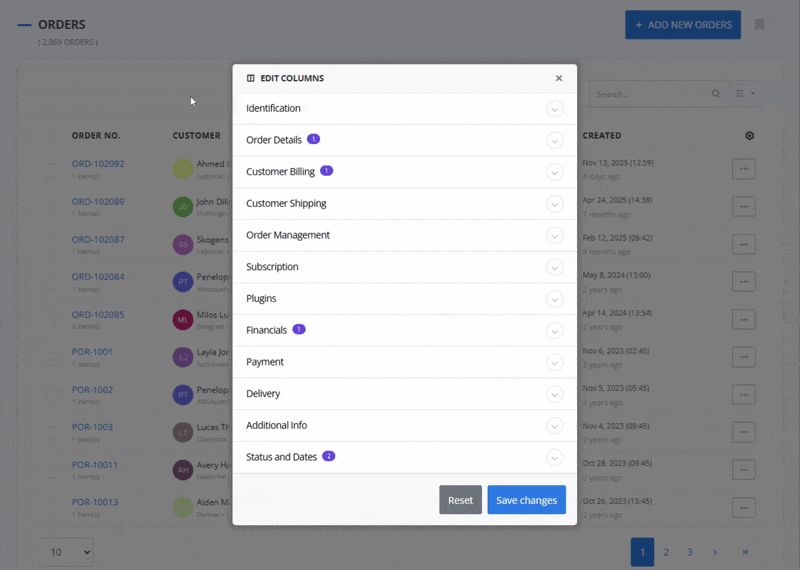
Task: Go to pagination page 1
Action: 642,552
